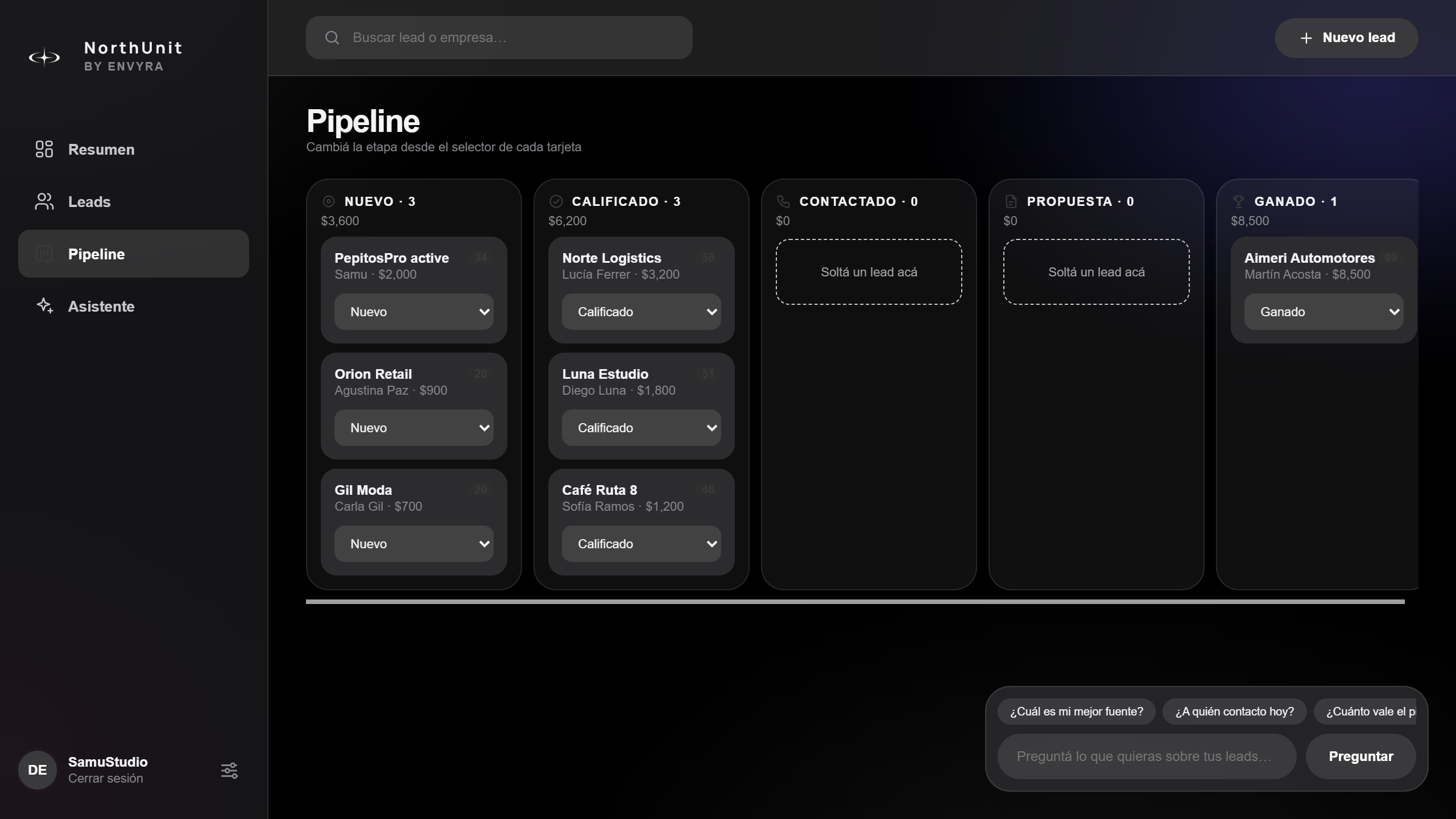Viewport: 1456px width, 819px height.
Task: Click the Contactado drop zone
Action: [869, 272]
